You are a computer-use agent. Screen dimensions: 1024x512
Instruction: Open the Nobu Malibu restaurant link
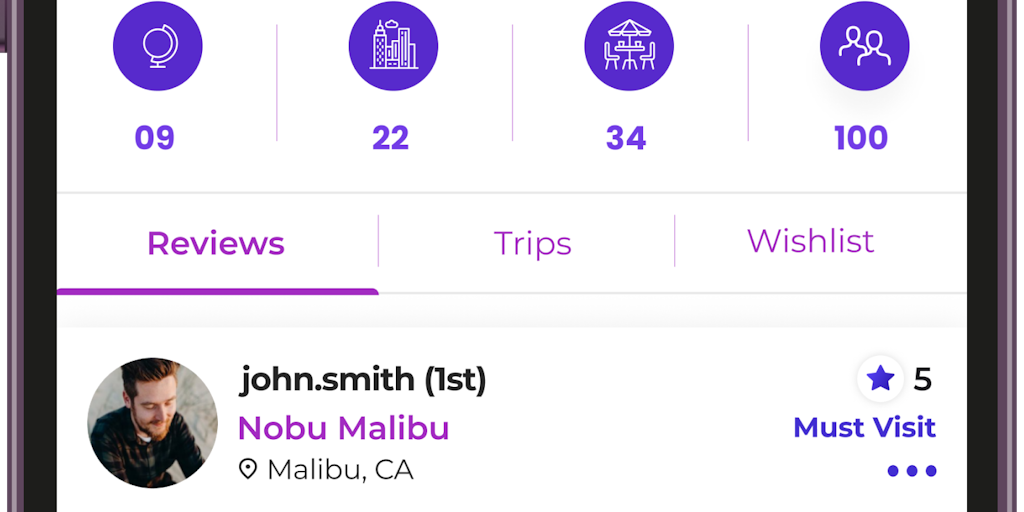(x=343, y=428)
